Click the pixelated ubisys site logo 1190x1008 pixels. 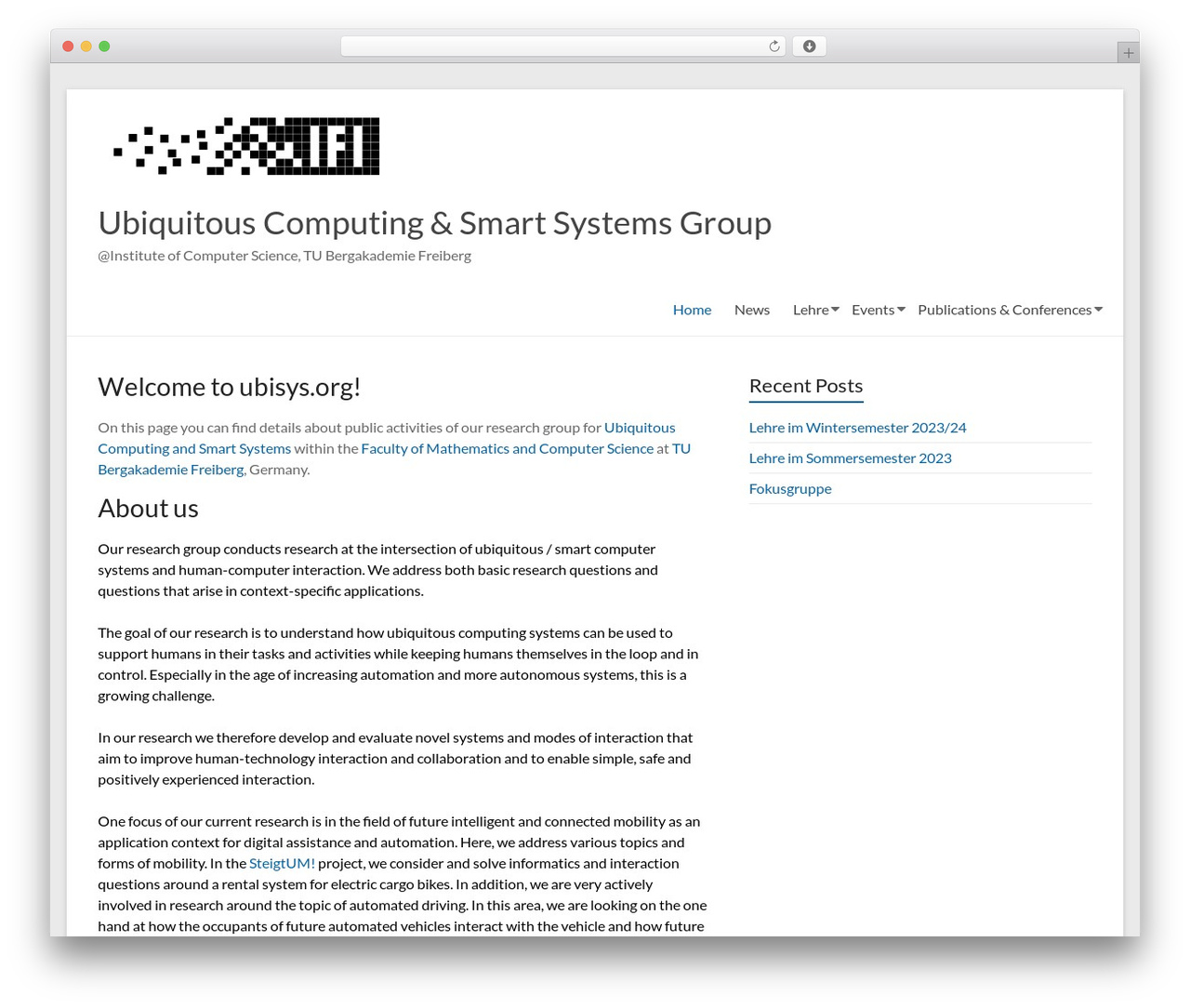tap(246, 146)
